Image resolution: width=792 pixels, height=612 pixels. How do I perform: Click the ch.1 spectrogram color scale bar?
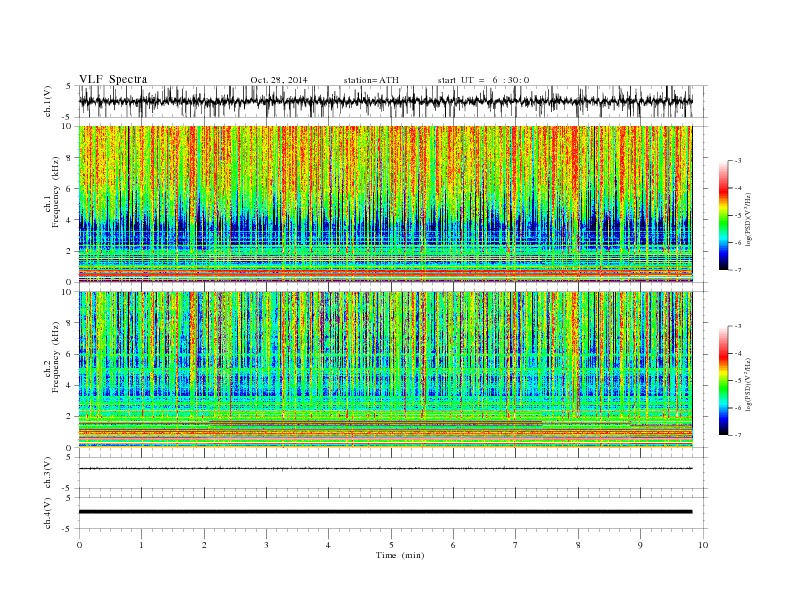point(723,215)
